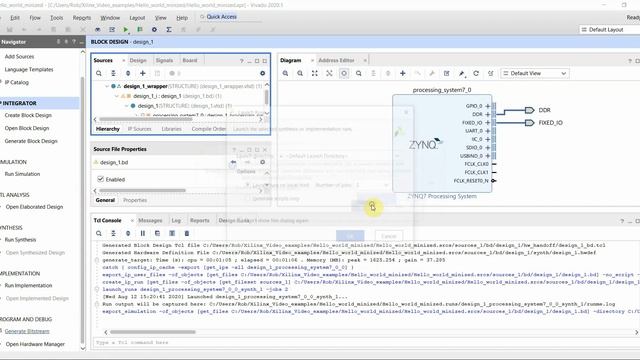This screenshot has height=360, width=640.
Task: Validate design icon in Diagram toolbar
Action: (447, 73)
